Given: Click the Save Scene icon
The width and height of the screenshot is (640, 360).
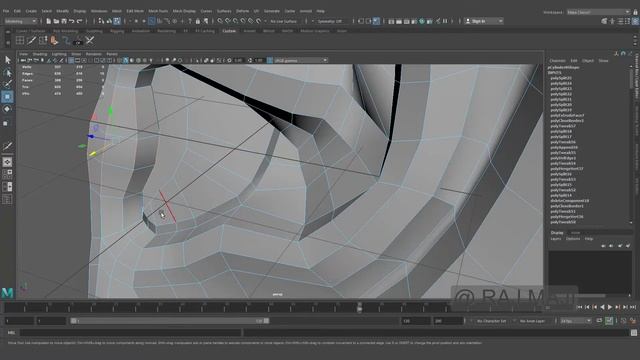Looking at the screenshot, I should click(64, 21).
